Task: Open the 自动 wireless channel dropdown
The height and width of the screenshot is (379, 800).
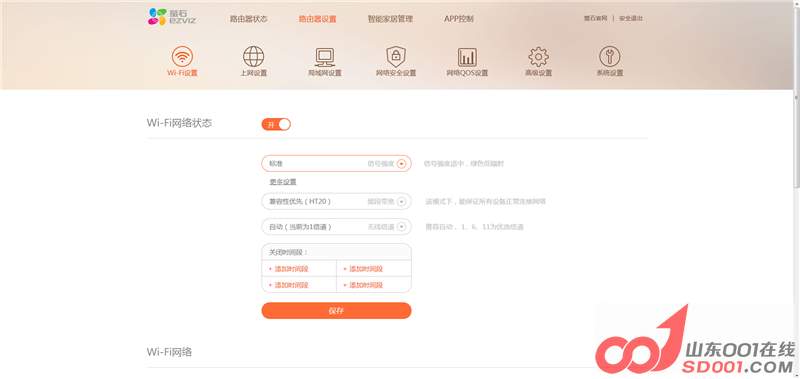Action: (336, 226)
